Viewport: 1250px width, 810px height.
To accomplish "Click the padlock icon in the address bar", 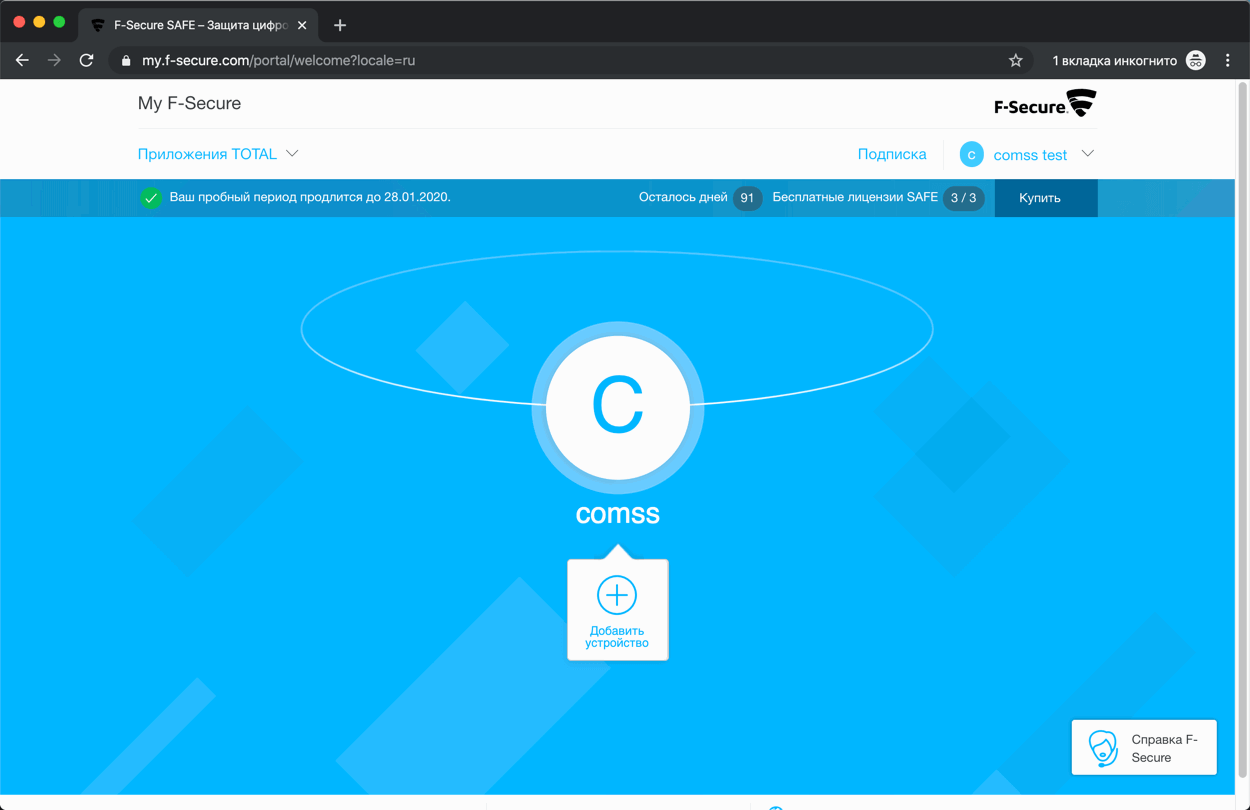I will coord(124,60).
